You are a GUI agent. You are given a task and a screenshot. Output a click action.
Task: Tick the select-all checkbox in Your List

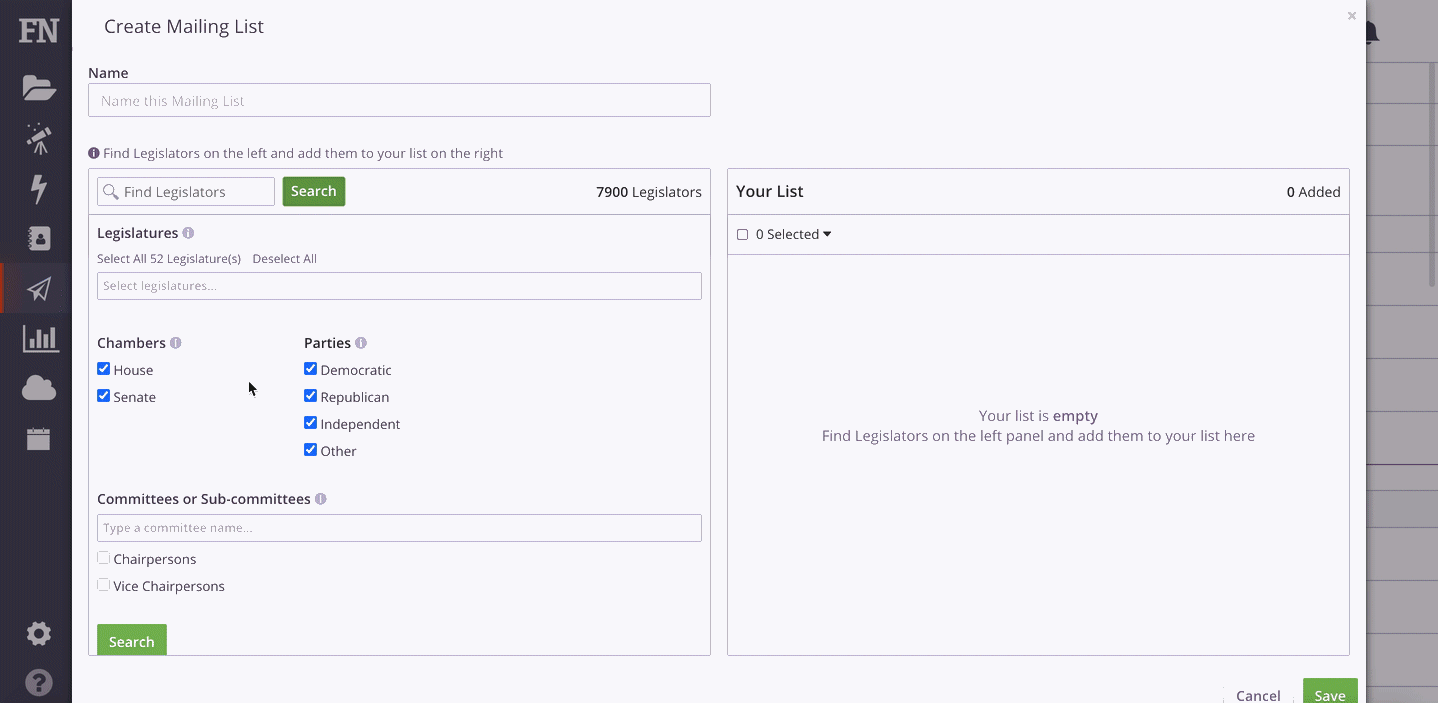(x=742, y=235)
